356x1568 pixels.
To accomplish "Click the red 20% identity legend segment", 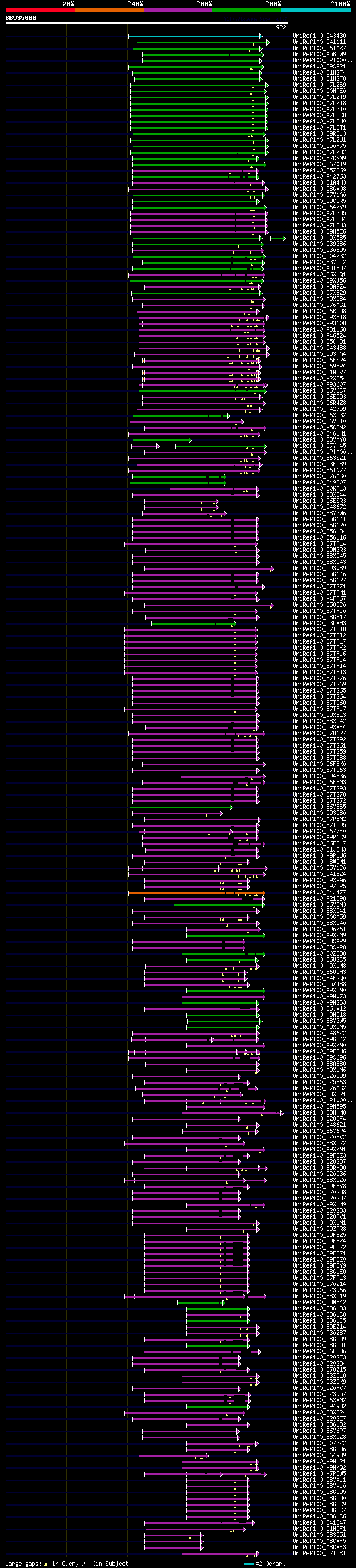I will pos(39,10).
